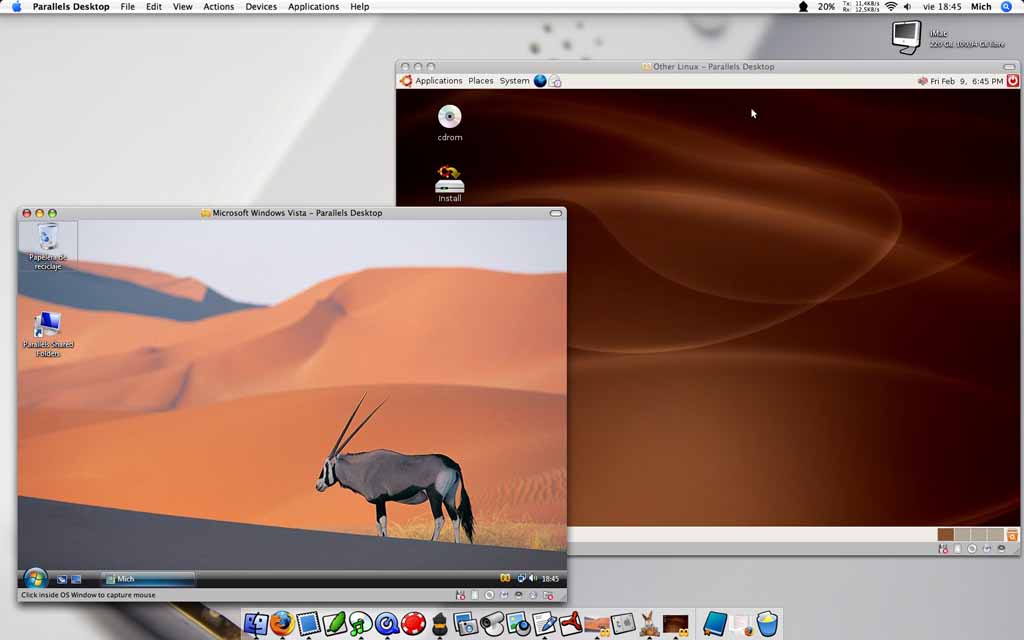Open the Apple menu
Viewport: 1024px width, 640px height.
tap(16, 7)
